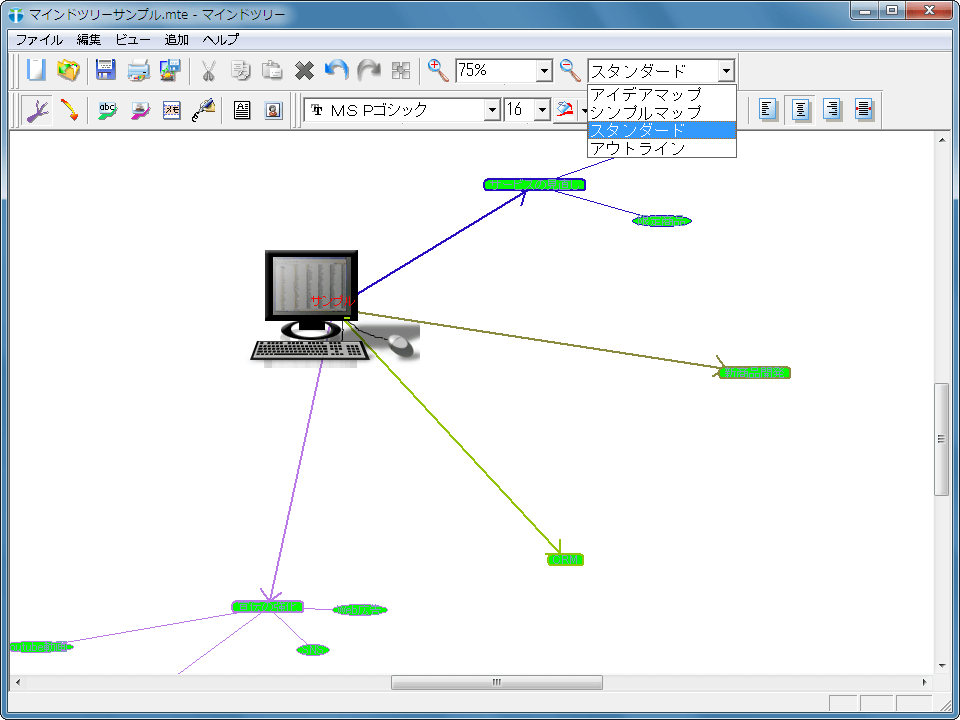Add a memo note with the memo icon
Viewport: 960px width, 720px height.
pos(171,110)
